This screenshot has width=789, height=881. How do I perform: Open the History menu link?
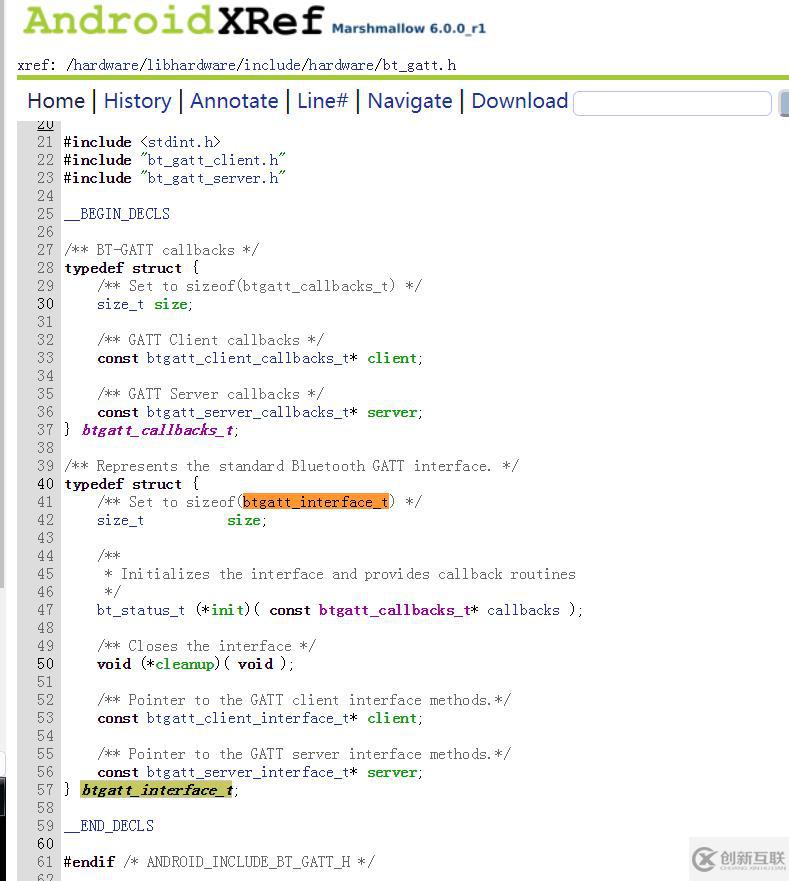coord(138,101)
